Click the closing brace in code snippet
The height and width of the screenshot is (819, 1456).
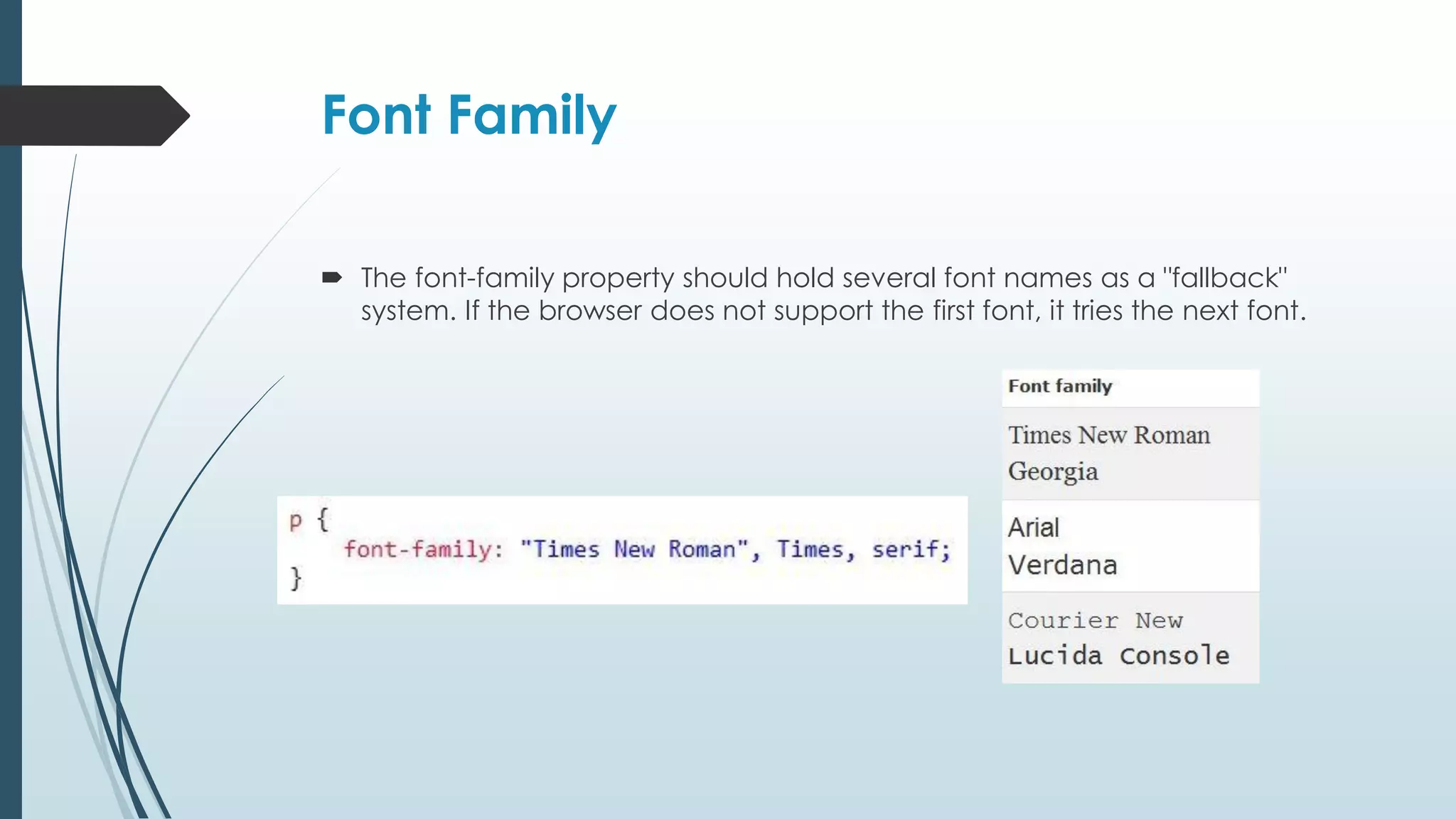[296, 578]
